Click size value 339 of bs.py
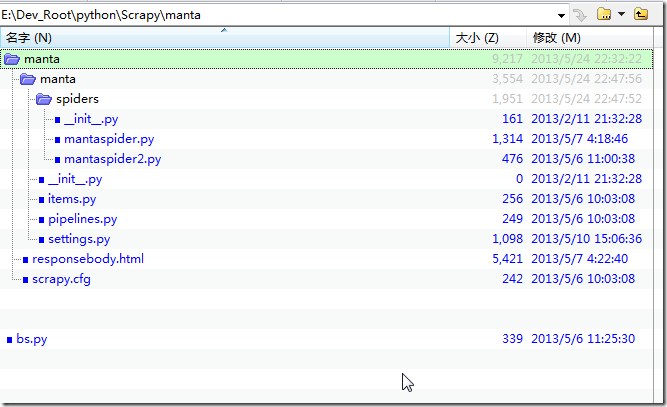The image size is (667, 407). pos(513,339)
